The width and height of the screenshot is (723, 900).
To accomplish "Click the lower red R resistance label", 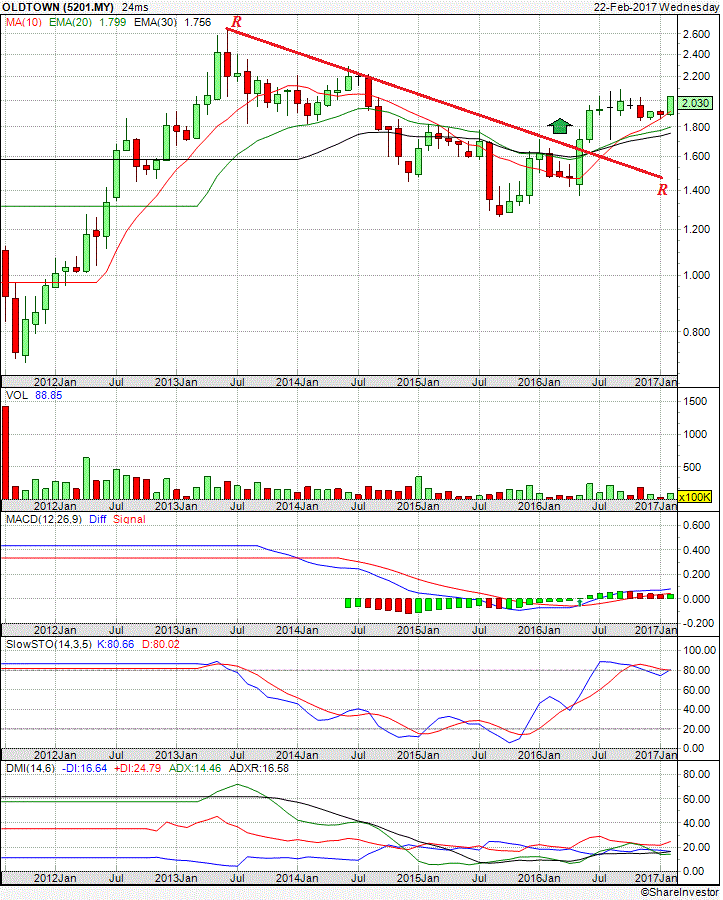I will [662, 190].
